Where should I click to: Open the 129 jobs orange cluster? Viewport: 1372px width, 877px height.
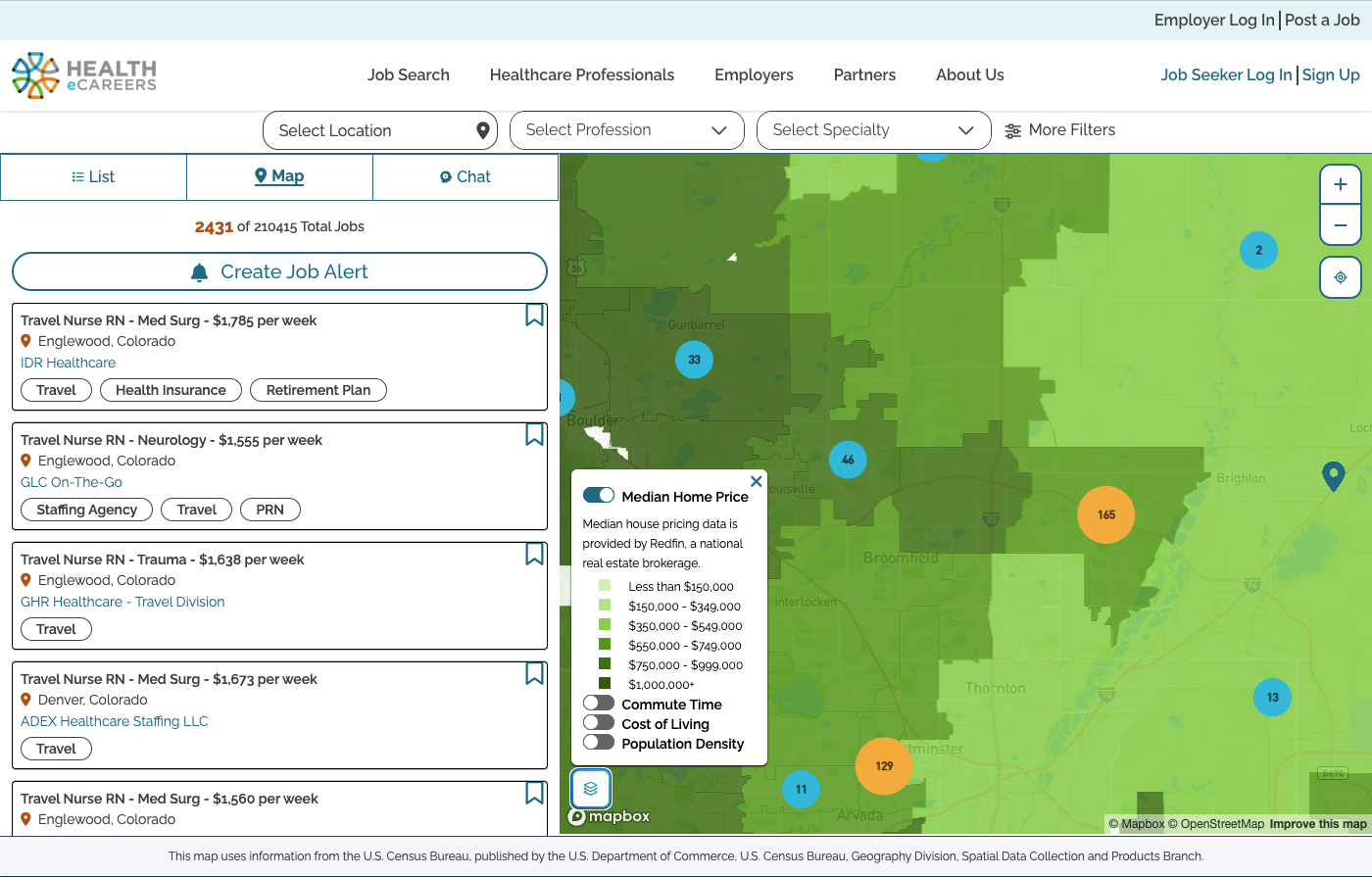point(884,766)
